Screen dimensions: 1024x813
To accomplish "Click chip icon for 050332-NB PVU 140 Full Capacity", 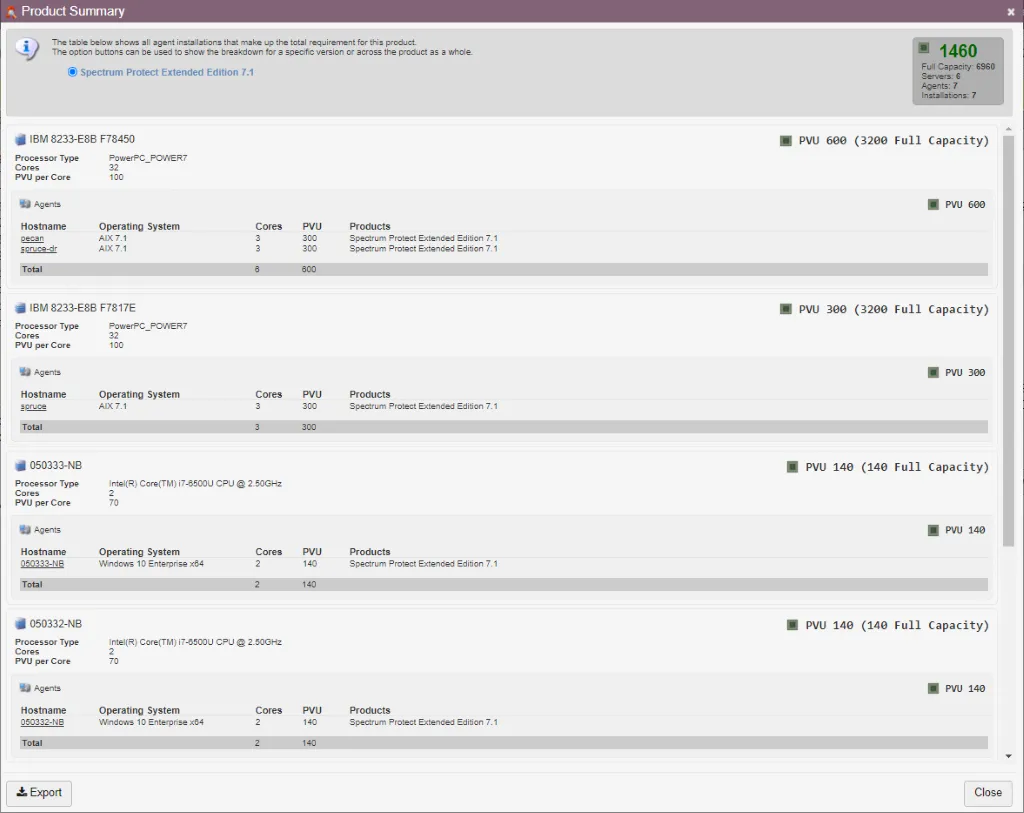I will [792, 625].
